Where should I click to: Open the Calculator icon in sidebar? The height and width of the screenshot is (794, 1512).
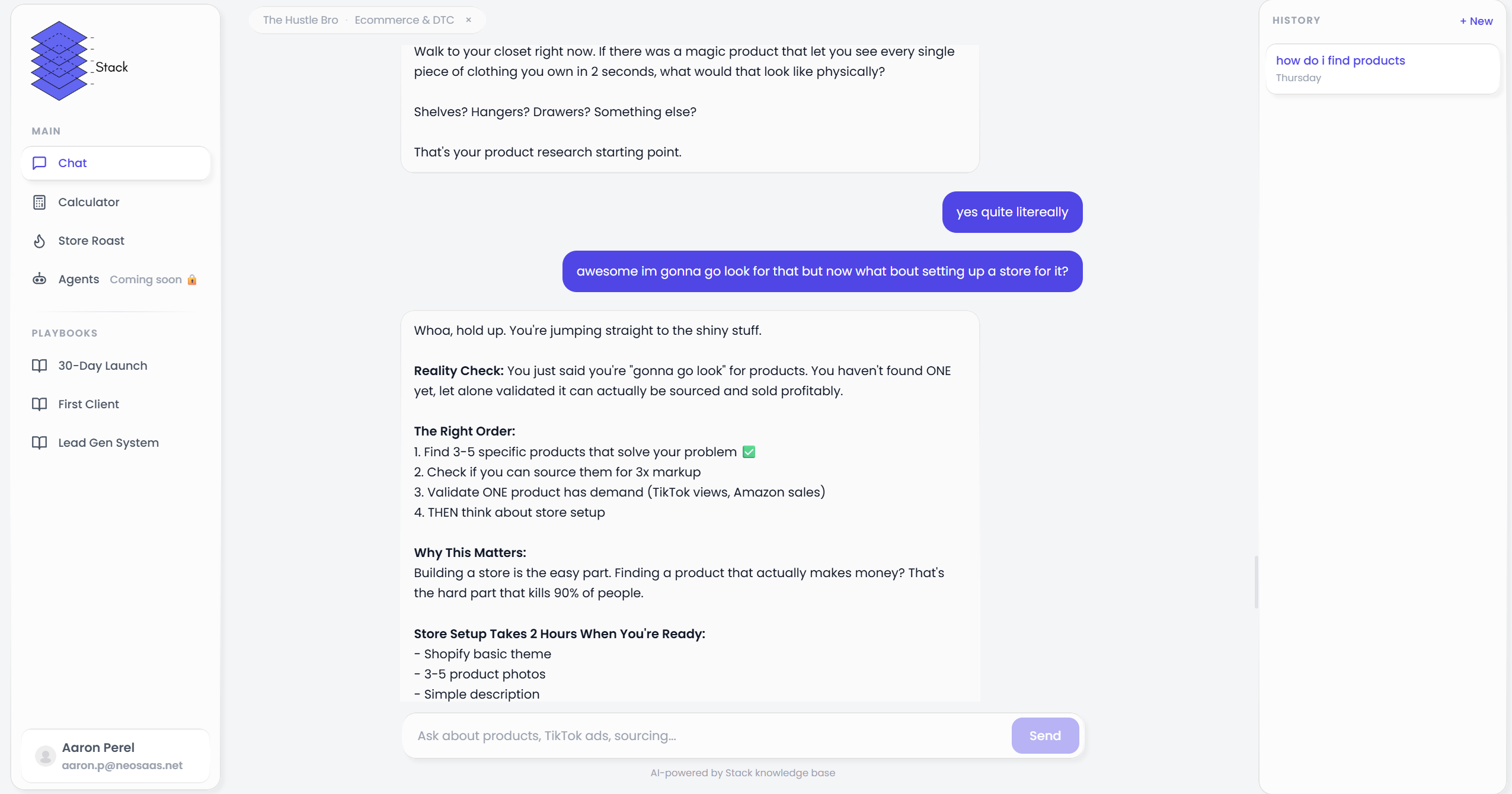click(40, 202)
